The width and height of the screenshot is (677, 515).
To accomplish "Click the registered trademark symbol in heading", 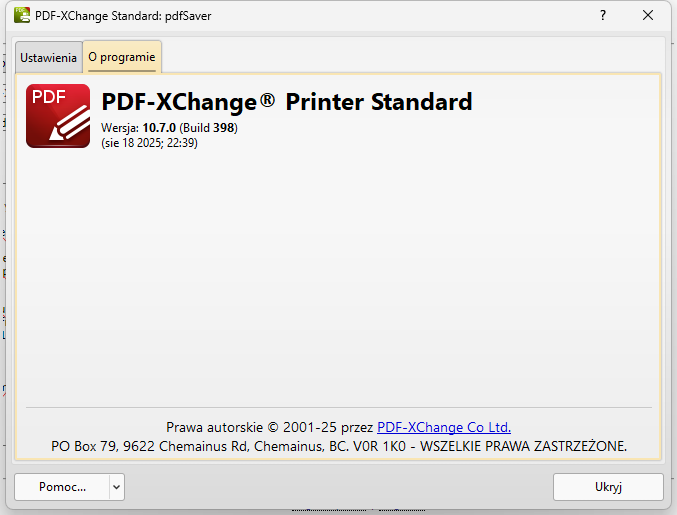I will click(268, 100).
